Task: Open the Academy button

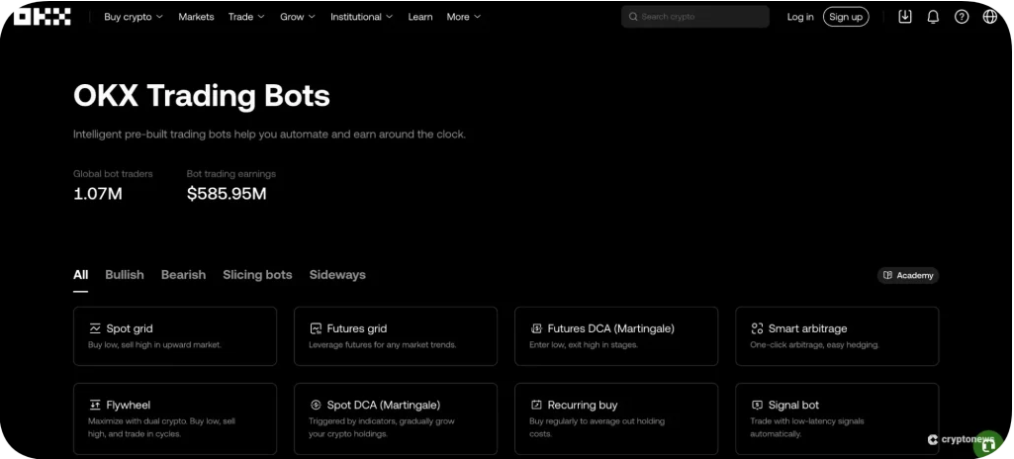Action: (908, 275)
